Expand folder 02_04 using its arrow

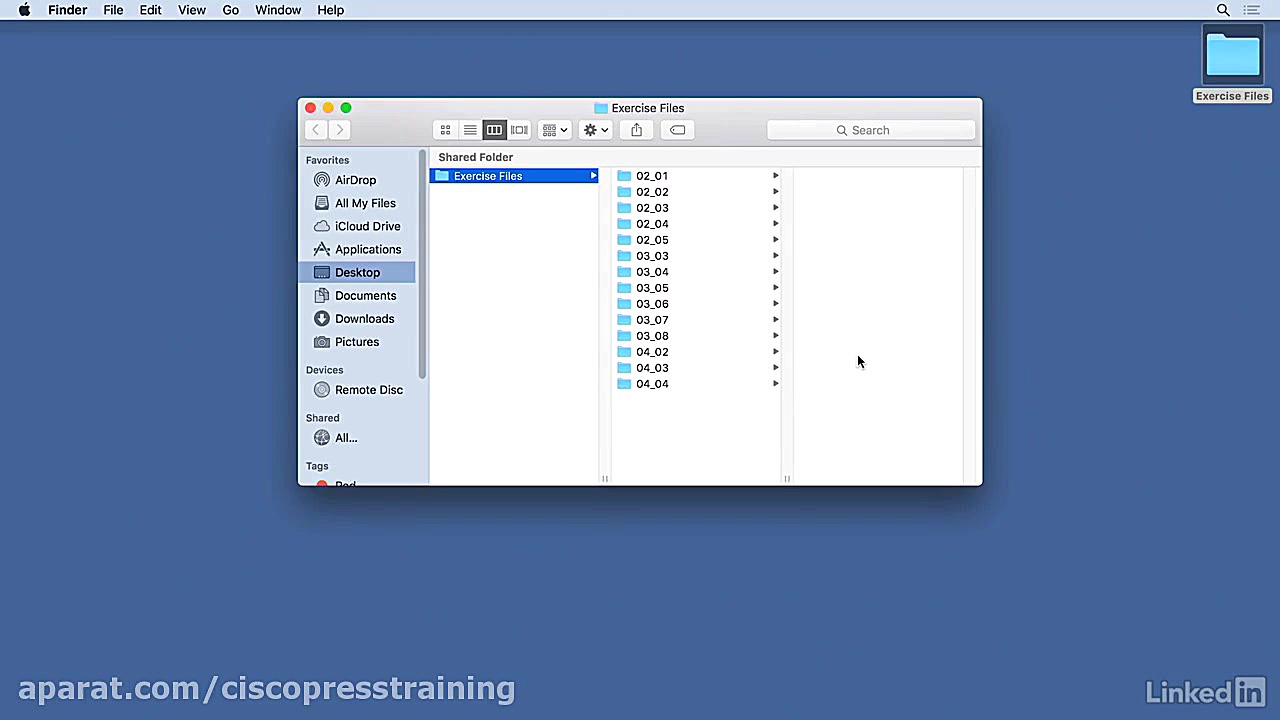tap(775, 224)
